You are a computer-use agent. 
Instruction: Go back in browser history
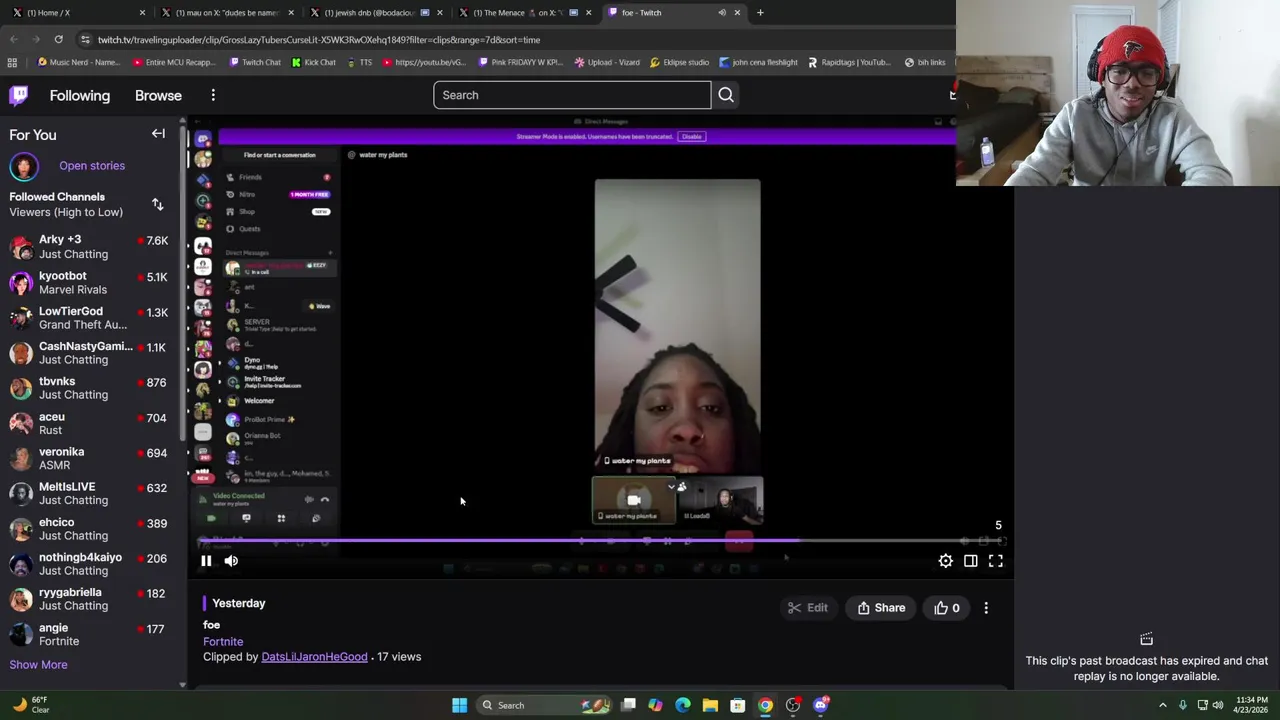pyautogui.click(x=14, y=40)
